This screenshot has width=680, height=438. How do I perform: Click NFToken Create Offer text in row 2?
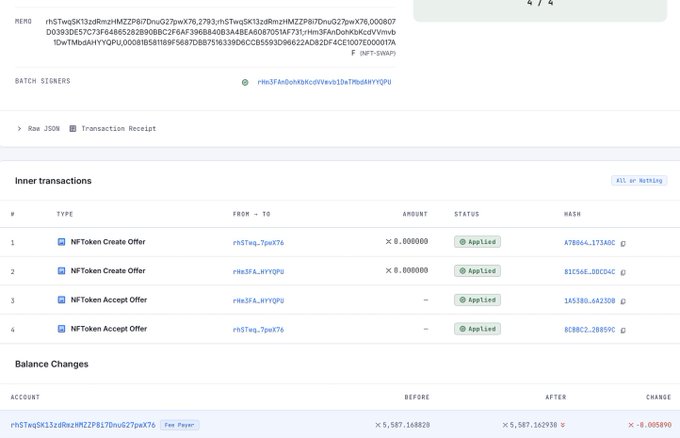(x=108, y=271)
